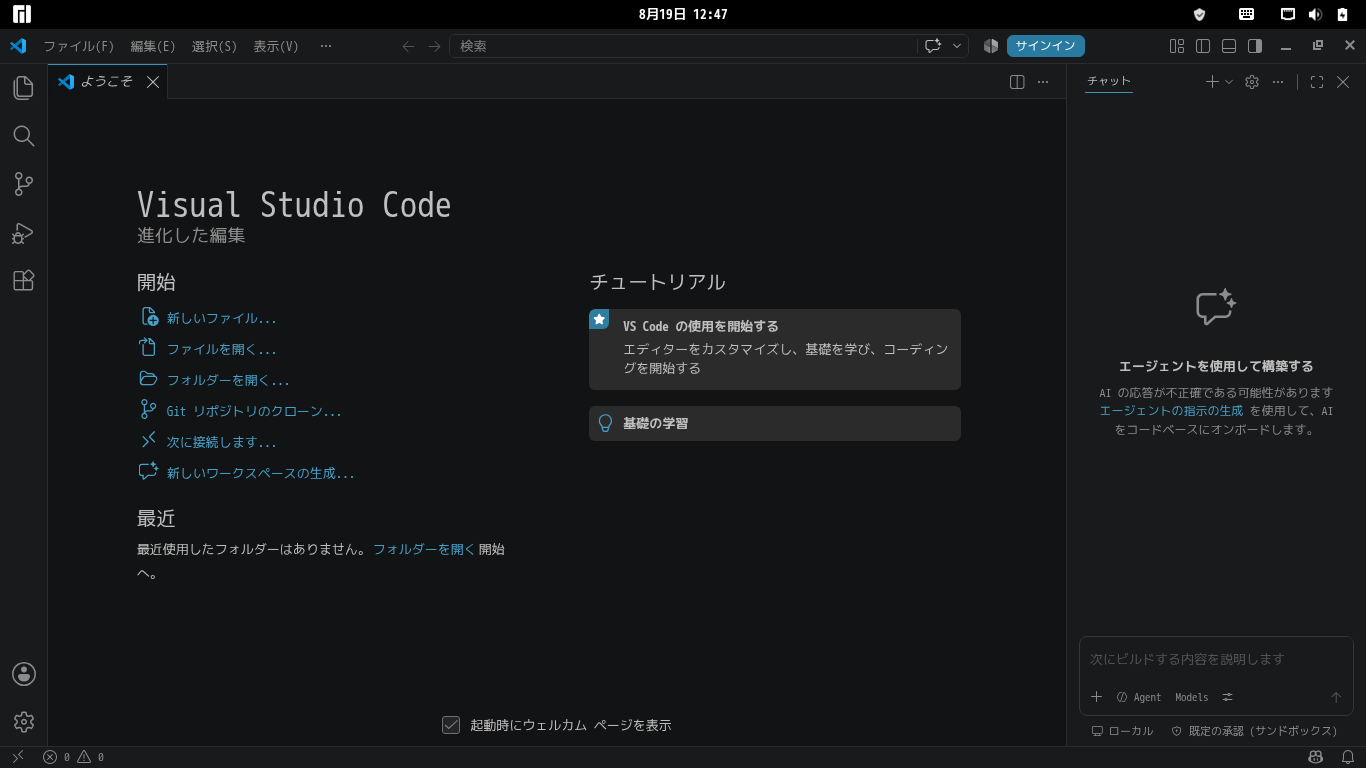Open the customize layout control
The height and width of the screenshot is (768, 1366).
click(1177, 46)
